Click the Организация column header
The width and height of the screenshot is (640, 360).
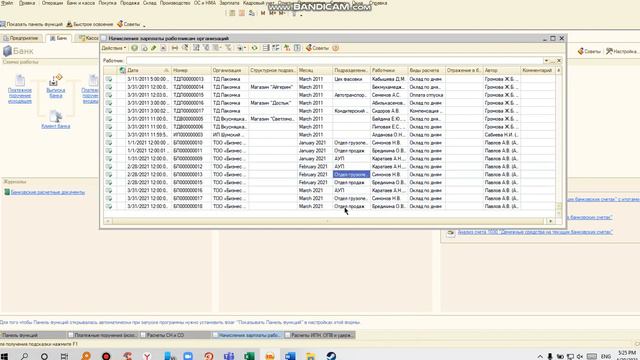pos(229,70)
